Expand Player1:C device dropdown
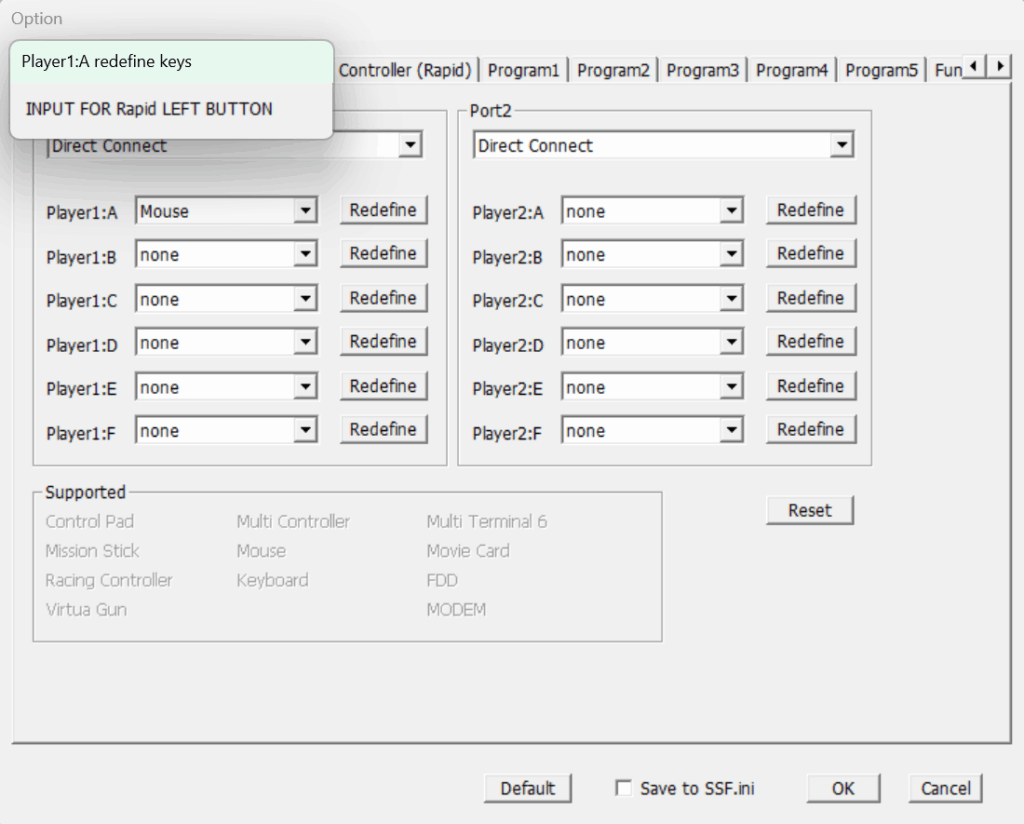The width and height of the screenshot is (1024, 824). pos(306,299)
